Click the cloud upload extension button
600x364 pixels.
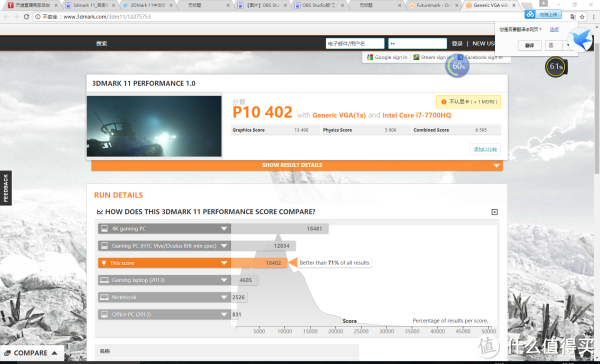[543, 15]
